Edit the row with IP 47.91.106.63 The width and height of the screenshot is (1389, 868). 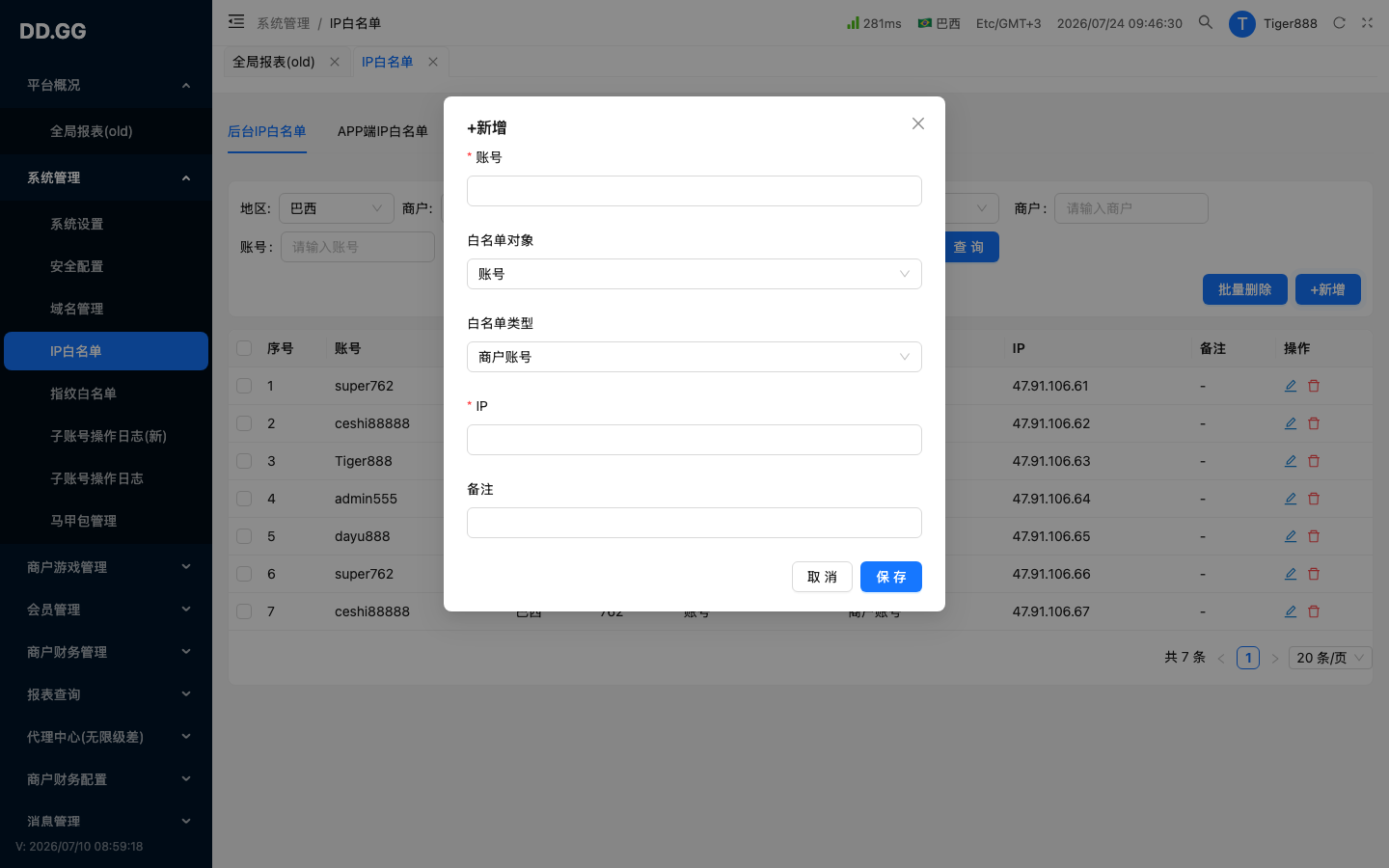coord(1291,461)
